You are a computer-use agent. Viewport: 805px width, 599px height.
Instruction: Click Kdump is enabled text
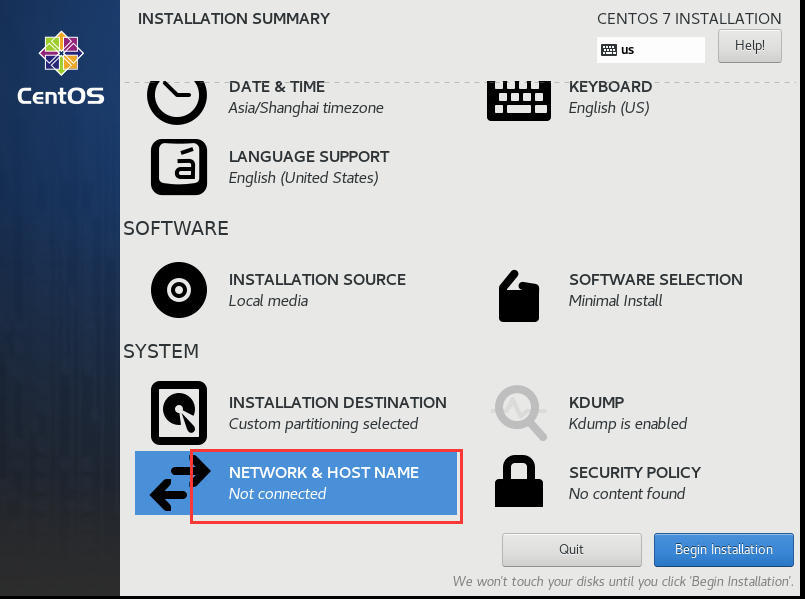[x=628, y=424]
